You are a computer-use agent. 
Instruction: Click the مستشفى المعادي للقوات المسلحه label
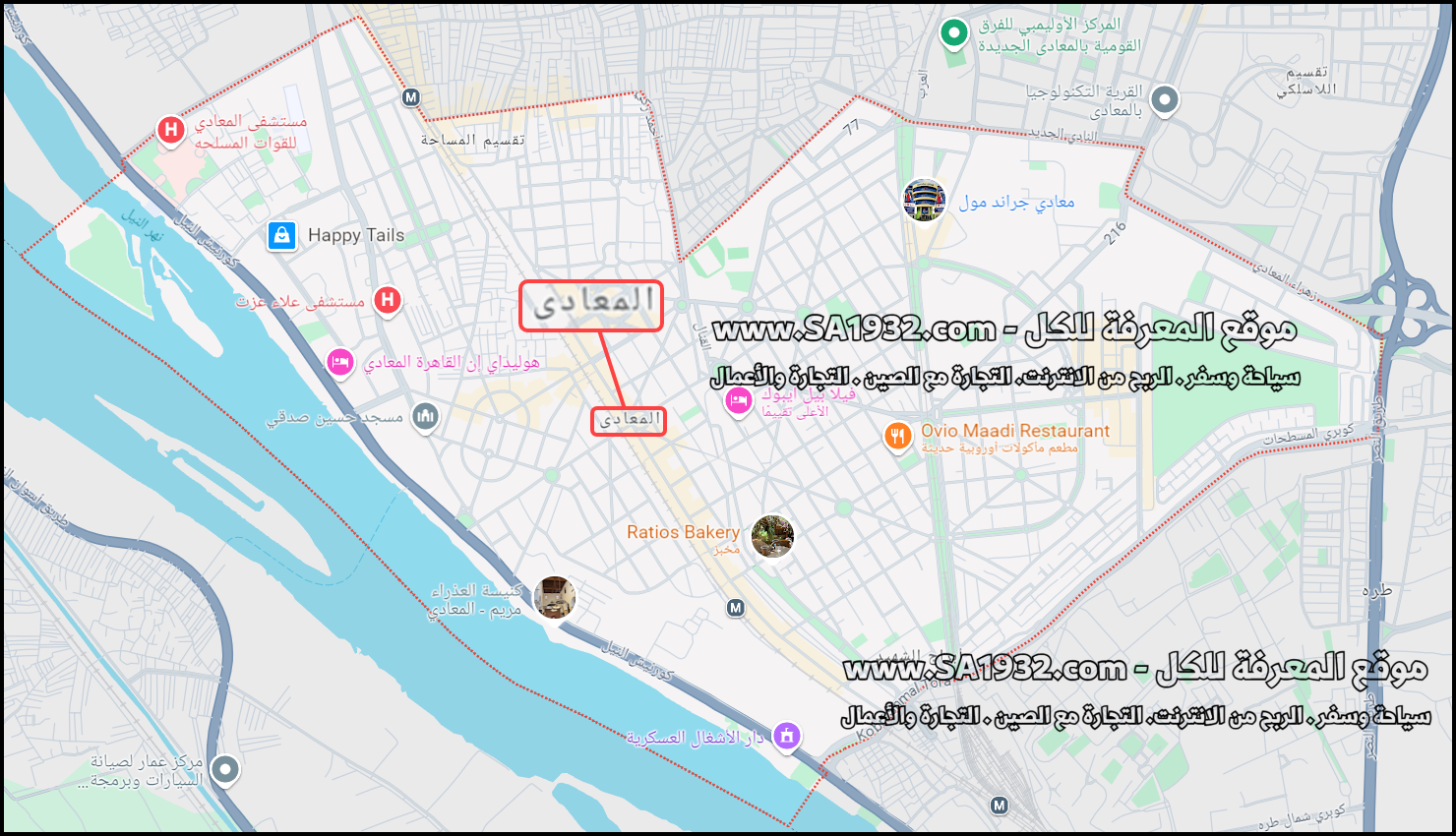click(x=251, y=132)
